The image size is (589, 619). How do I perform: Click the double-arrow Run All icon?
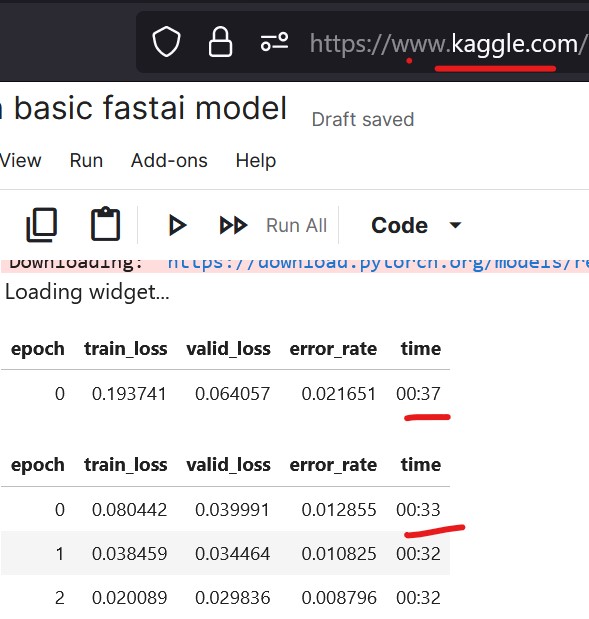click(233, 225)
